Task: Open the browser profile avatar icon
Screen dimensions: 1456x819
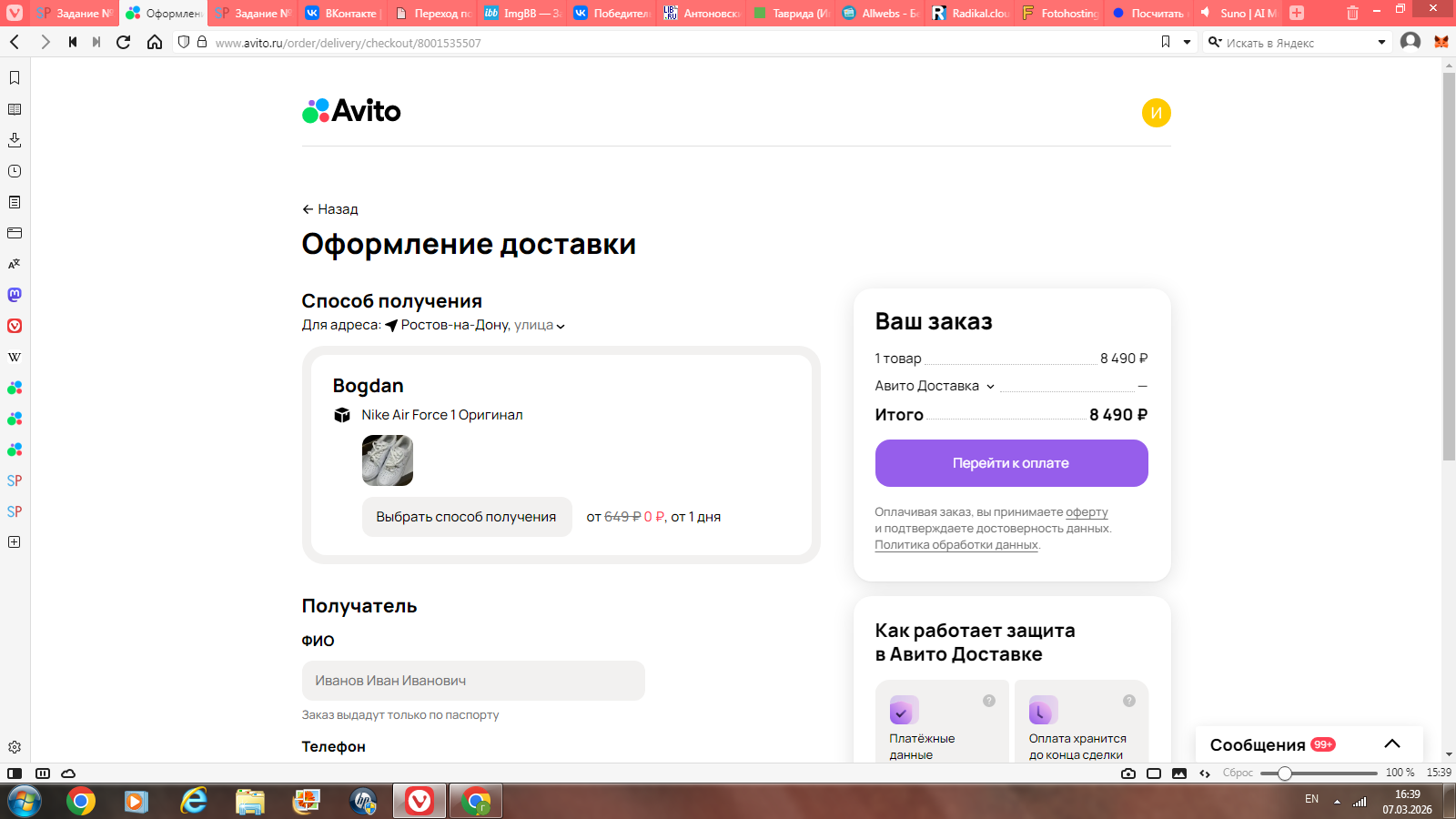Action: (x=1410, y=42)
